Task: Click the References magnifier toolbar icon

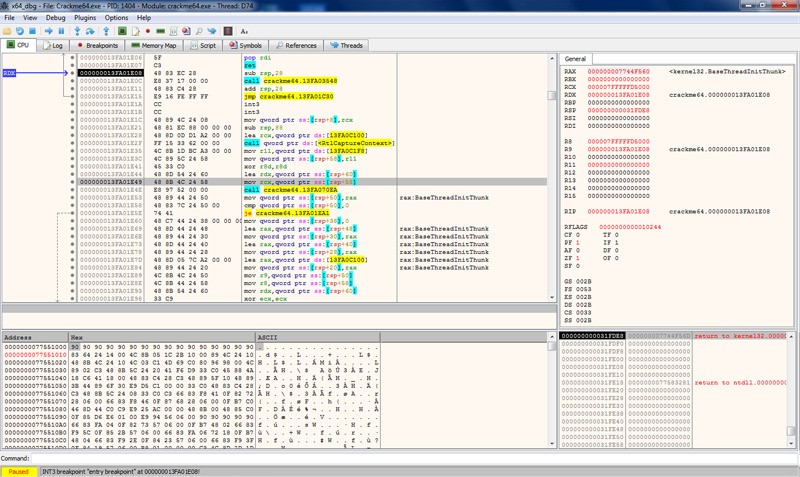Action: coord(199,31)
